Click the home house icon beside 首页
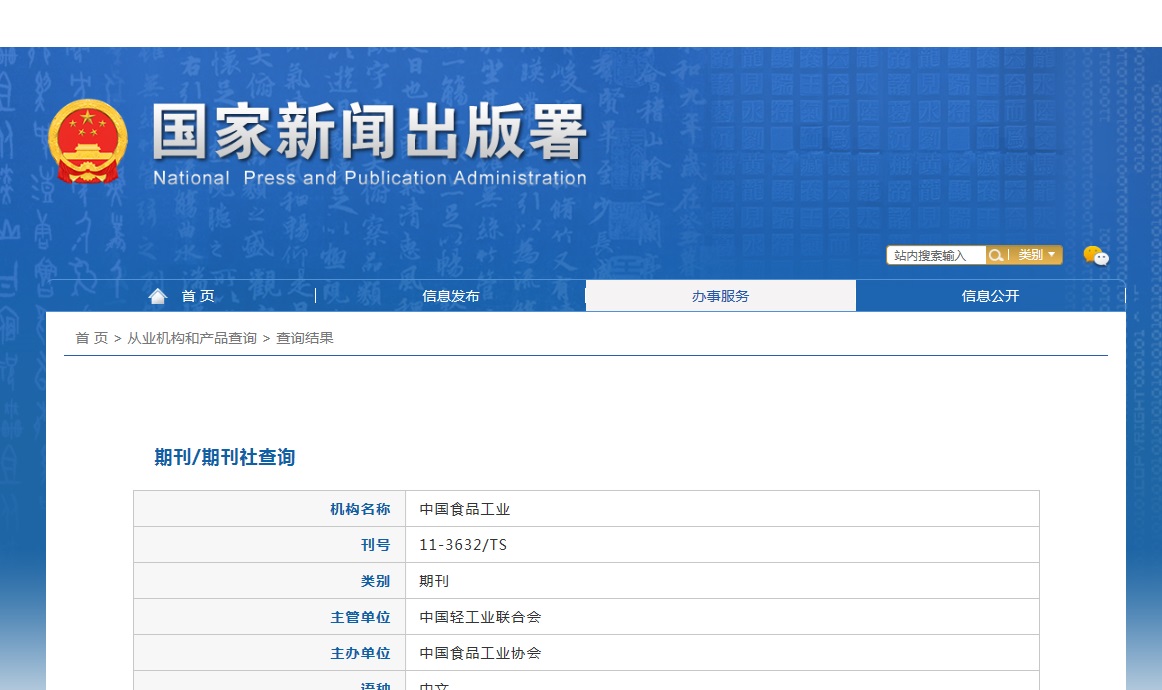This screenshot has height=690, width=1162. coord(157,294)
